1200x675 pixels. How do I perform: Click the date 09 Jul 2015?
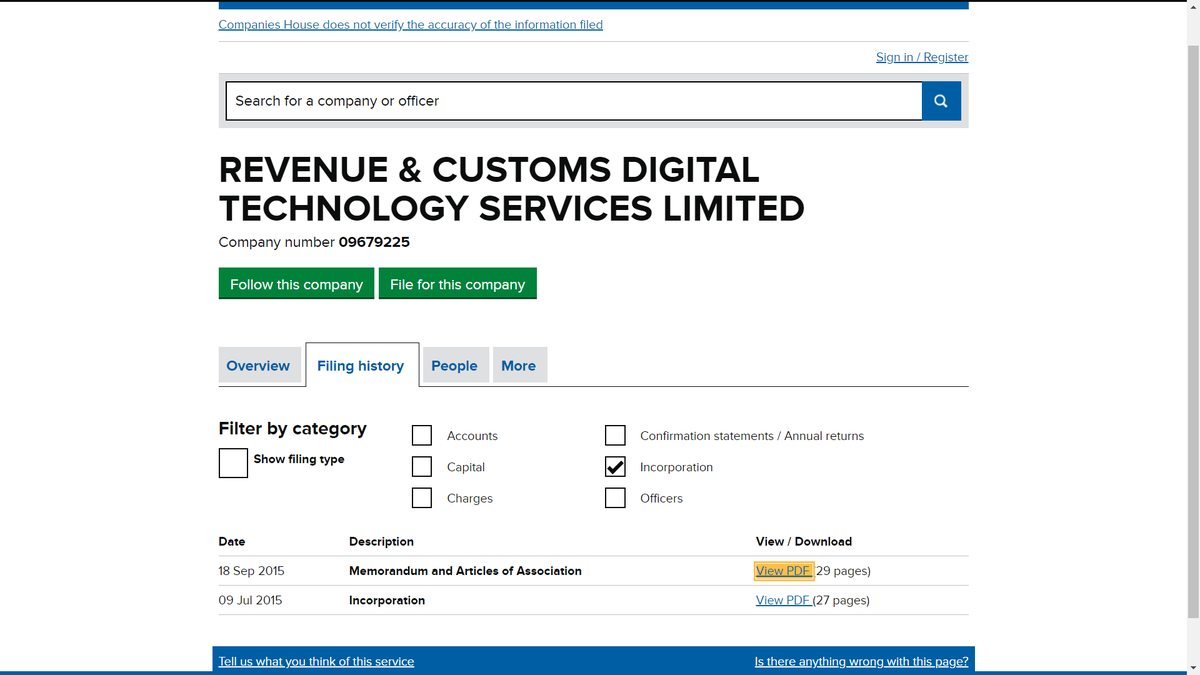tap(250, 600)
